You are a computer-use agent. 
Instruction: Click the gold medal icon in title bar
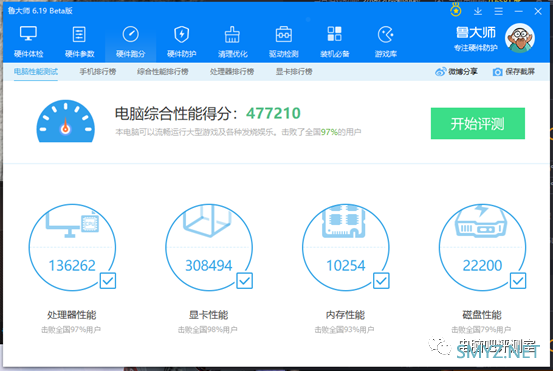(x=456, y=10)
